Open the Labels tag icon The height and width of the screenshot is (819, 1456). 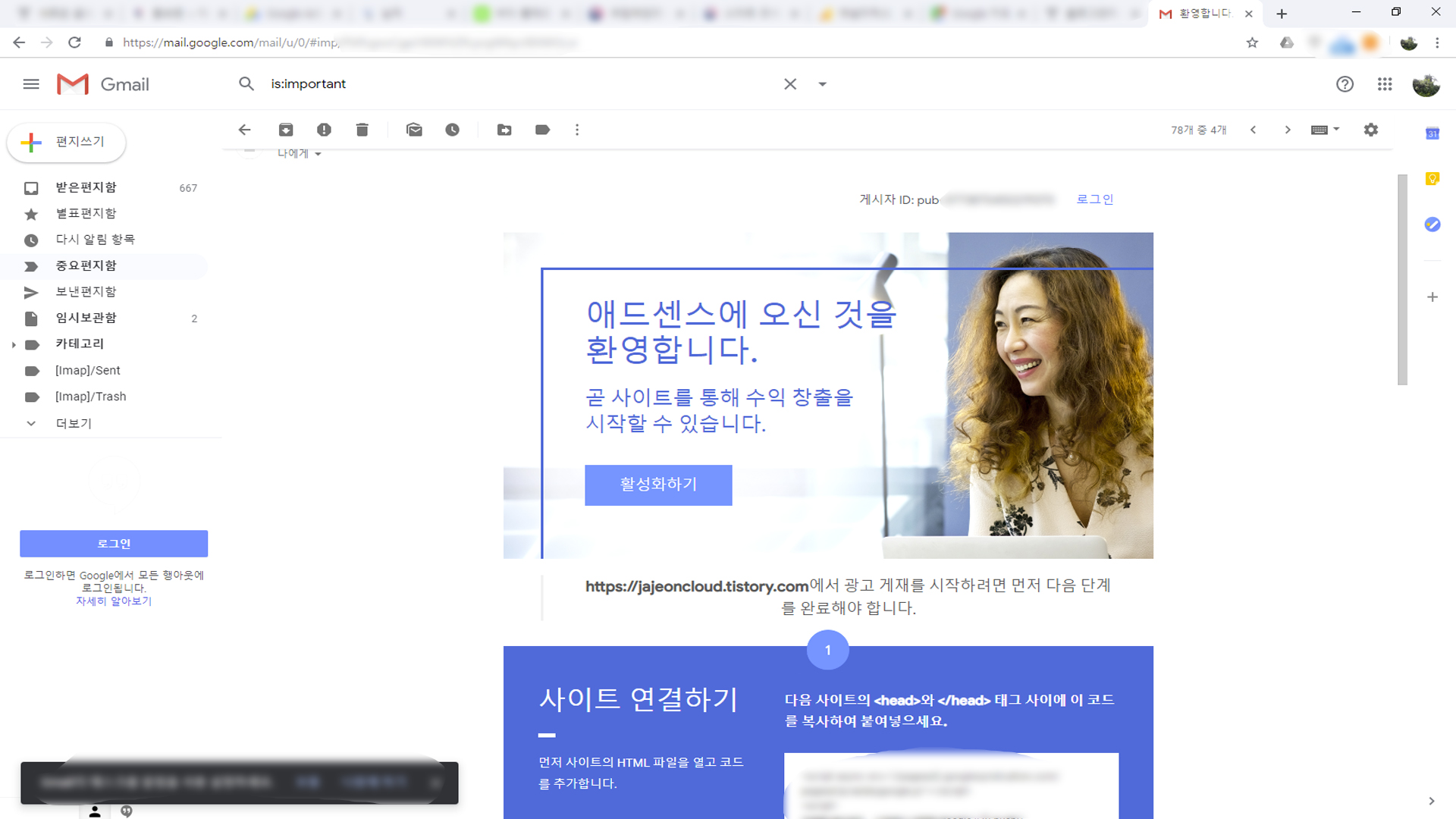click(x=542, y=130)
